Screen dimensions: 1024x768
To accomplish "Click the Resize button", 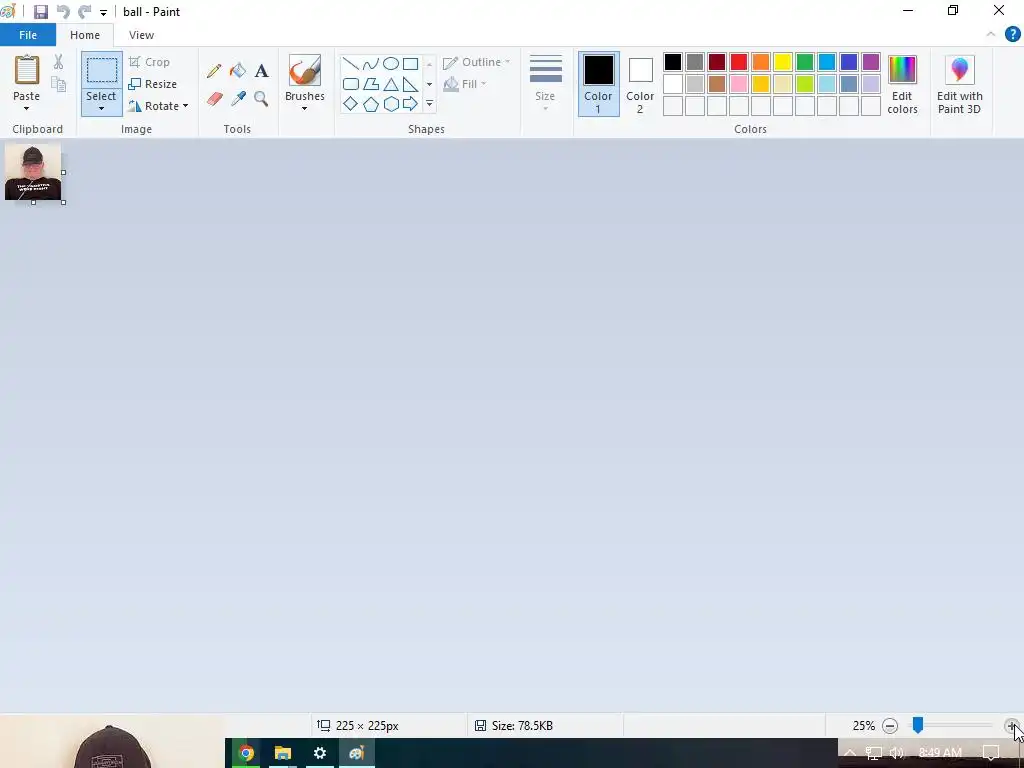I will point(153,84).
